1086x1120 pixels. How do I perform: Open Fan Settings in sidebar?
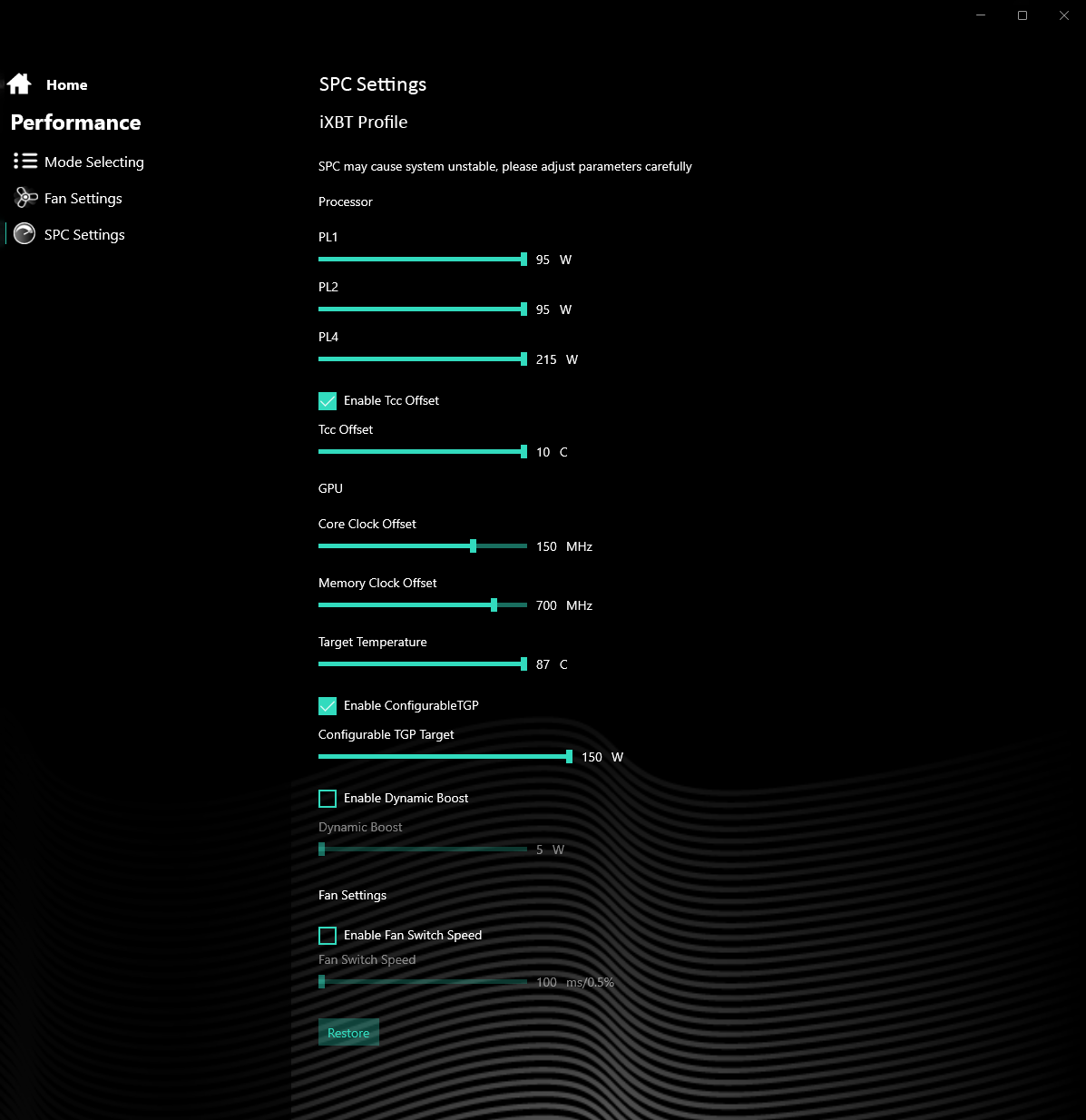coord(83,199)
